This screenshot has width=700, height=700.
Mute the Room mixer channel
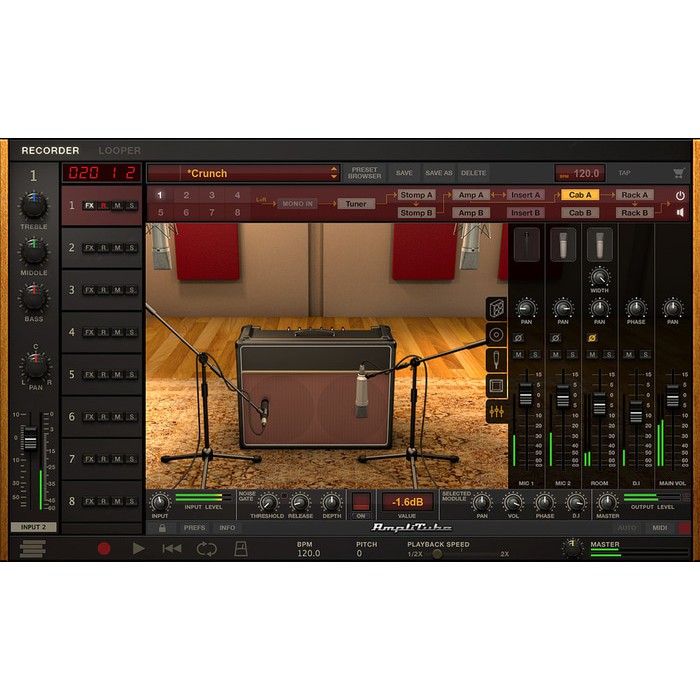[x=592, y=354]
